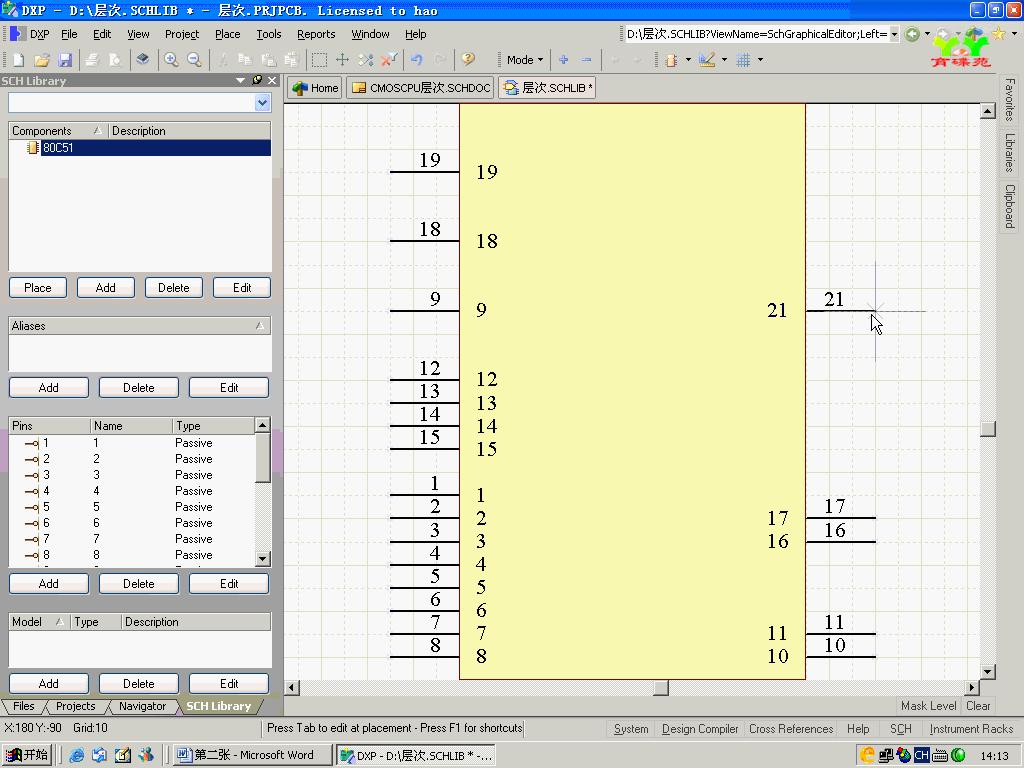Open the File menu
Viewport: 1024px width, 768px height.
69,34
